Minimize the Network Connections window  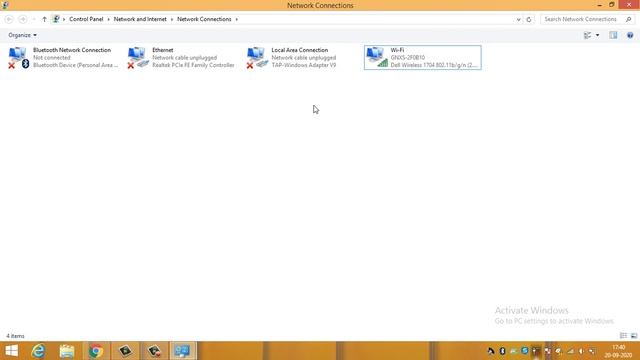(599, 5)
